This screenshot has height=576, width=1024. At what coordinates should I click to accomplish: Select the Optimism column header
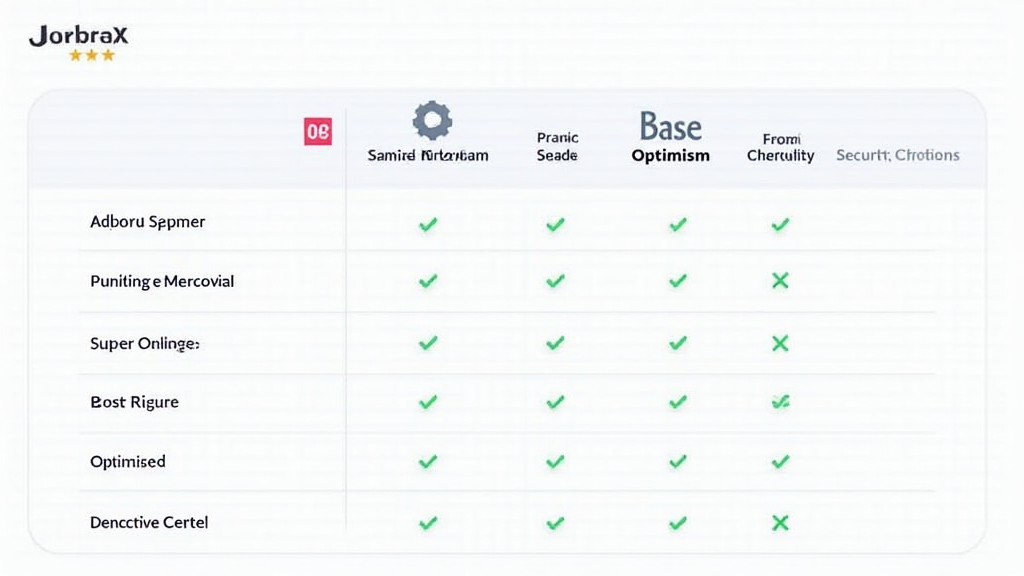pos(670,156)
